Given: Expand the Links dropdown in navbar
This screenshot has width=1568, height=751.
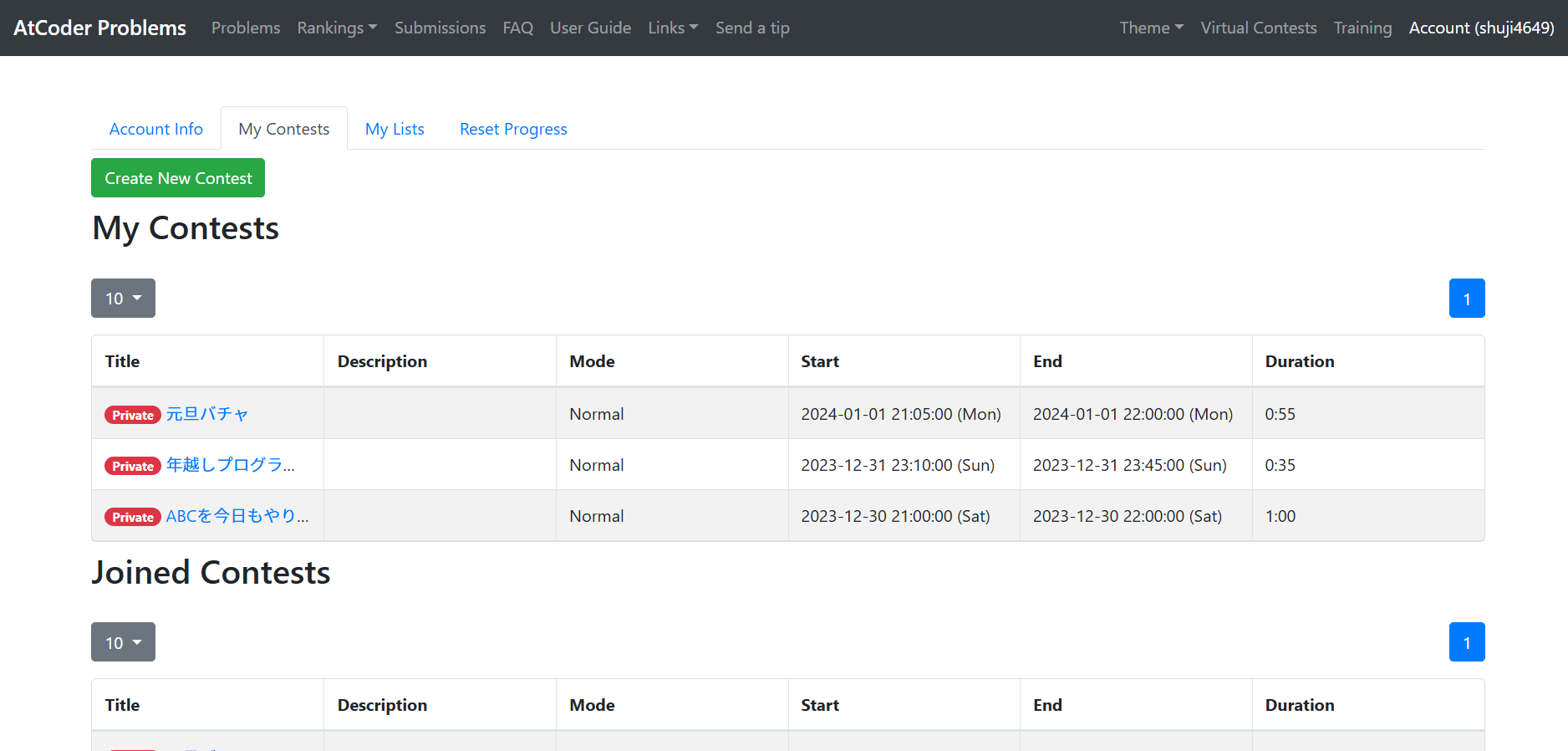Looking at the screenshot, I should 672,28.
